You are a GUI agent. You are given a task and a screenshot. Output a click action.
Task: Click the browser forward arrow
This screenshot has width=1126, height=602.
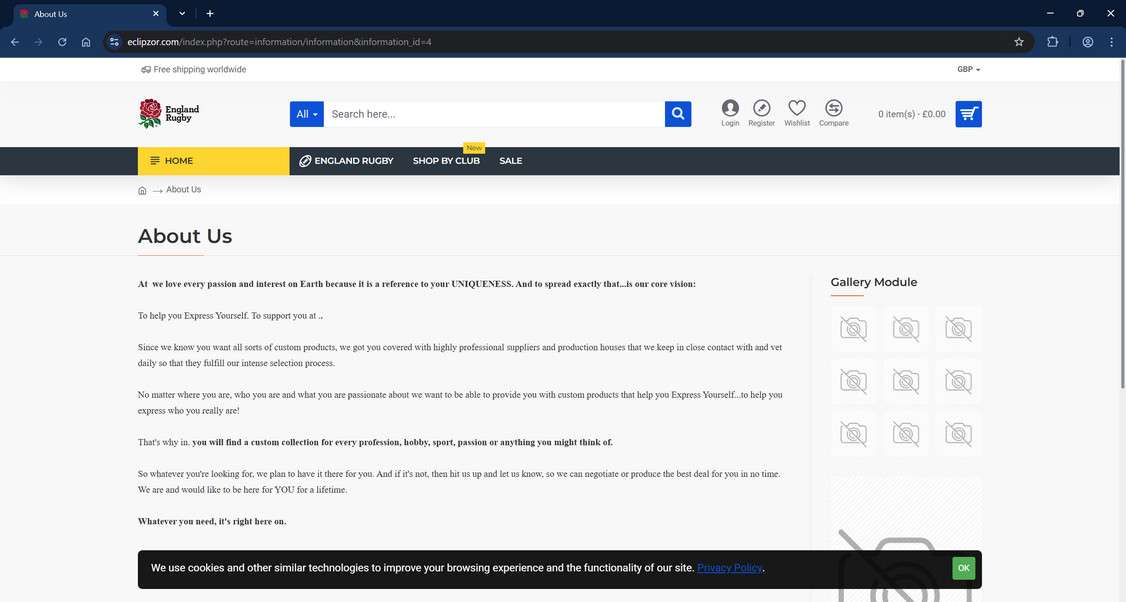click(38, 42)
